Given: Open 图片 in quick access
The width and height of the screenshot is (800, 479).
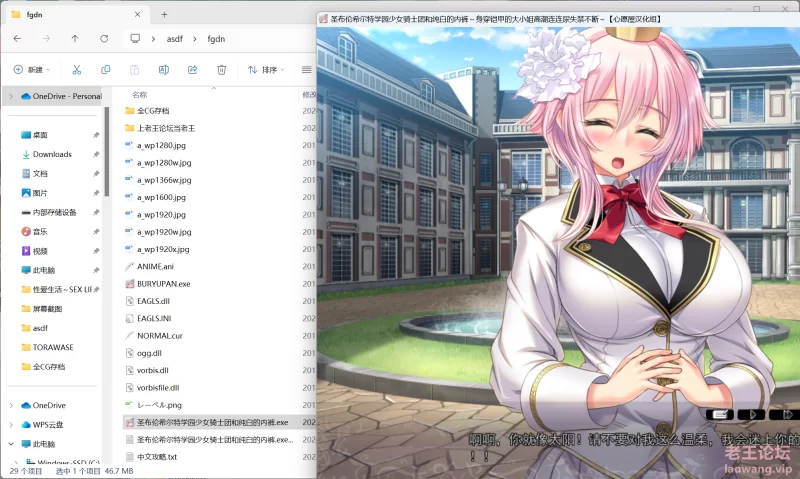Looking at the screenshot, I should 40,193.
